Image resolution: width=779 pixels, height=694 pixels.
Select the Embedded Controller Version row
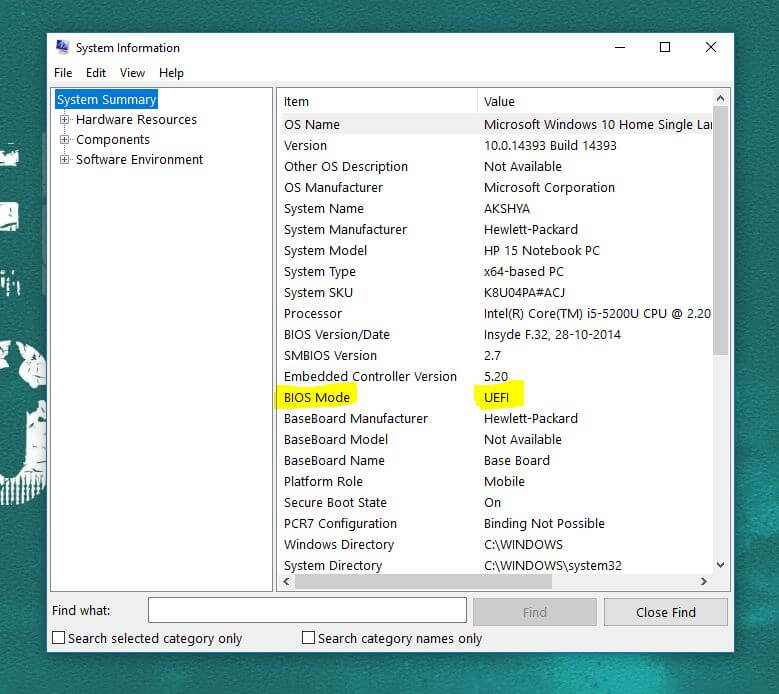click(495, 377)
